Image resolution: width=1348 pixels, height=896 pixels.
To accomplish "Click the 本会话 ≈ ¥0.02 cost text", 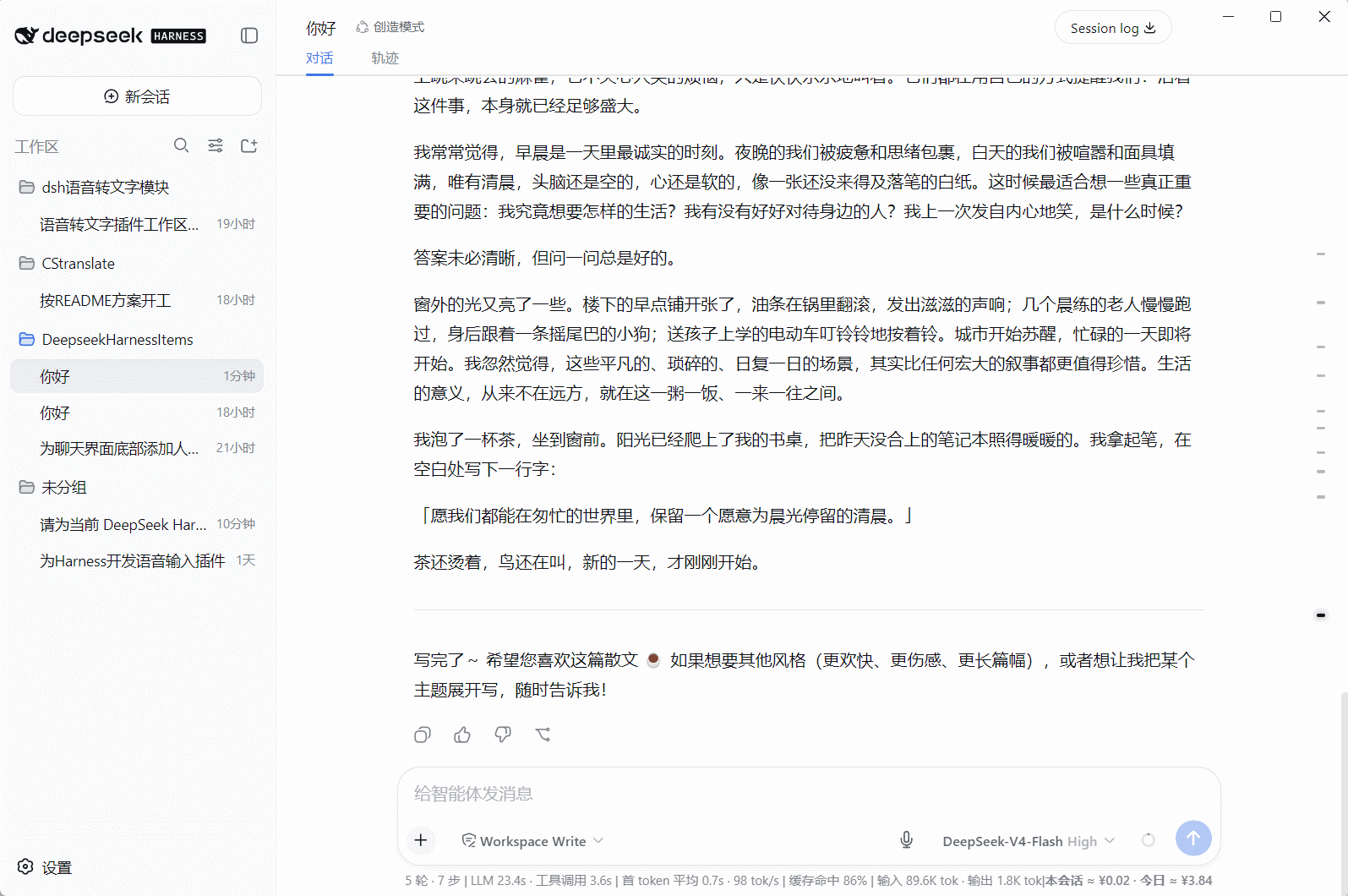I will coord(1087,881).
